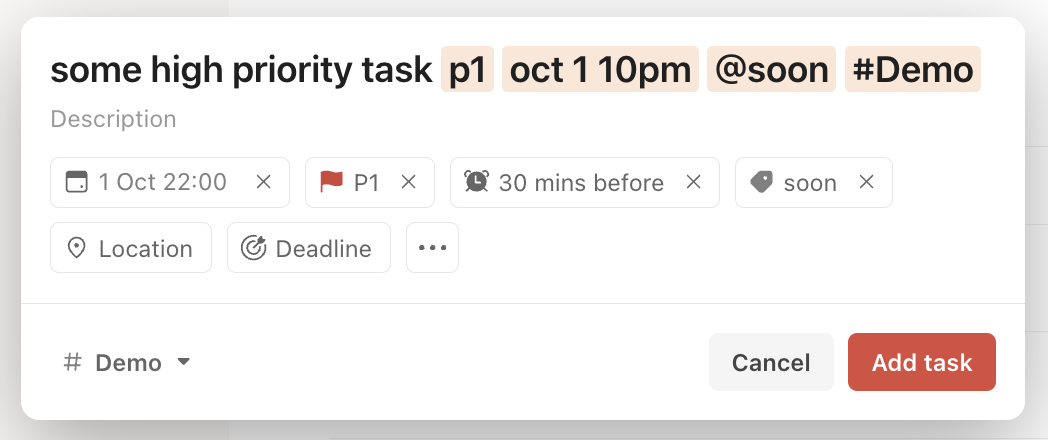Remove the soon label chip
Screen dimensions: 1048x440
point(866,182)
